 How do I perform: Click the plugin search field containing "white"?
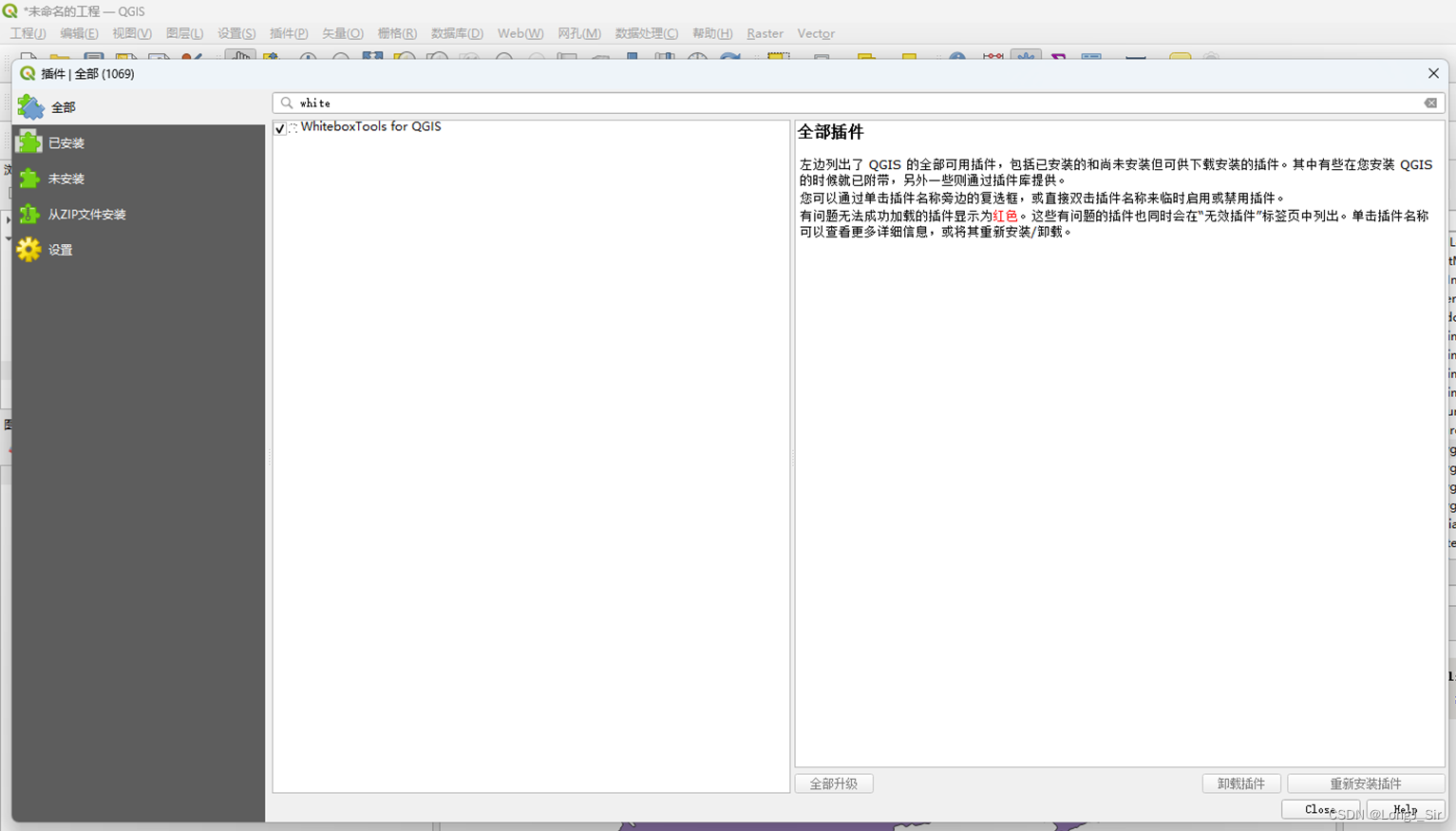(859, 103)
